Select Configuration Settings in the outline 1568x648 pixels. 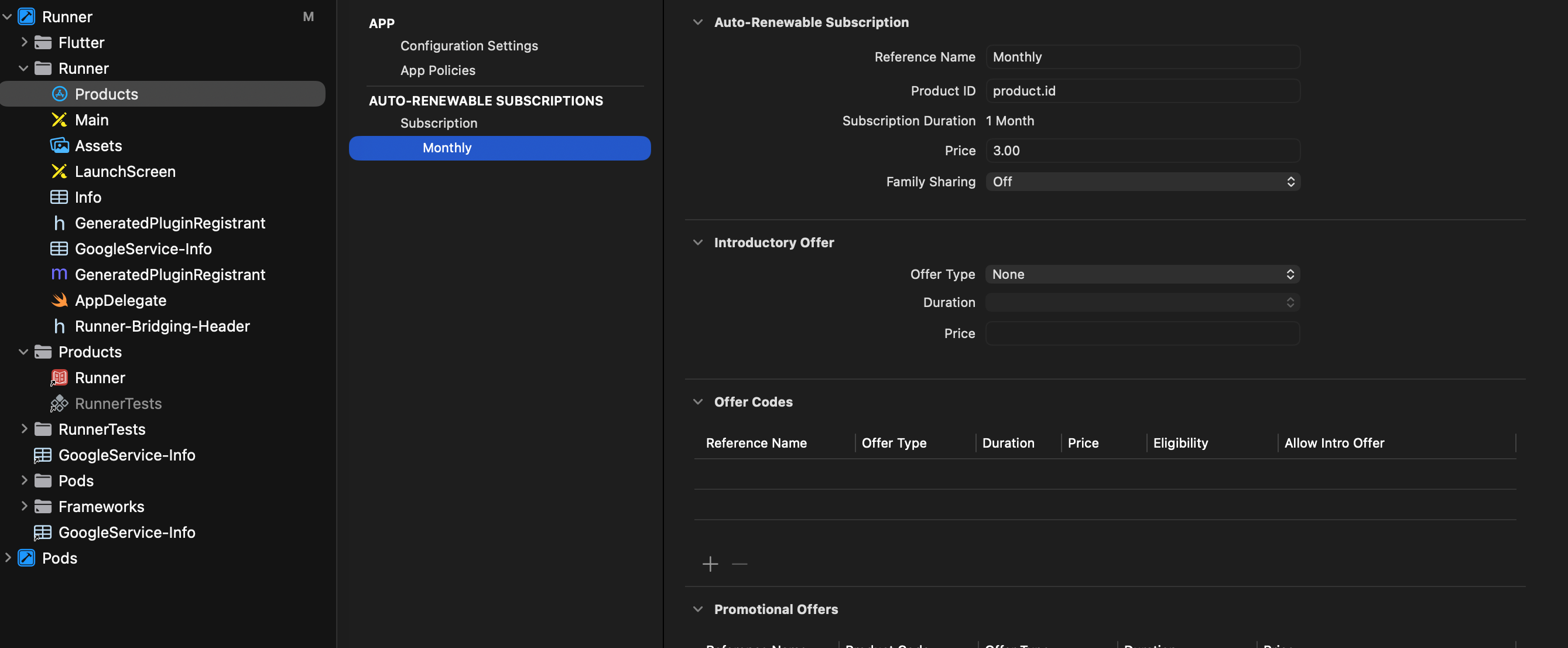[470, 46]
